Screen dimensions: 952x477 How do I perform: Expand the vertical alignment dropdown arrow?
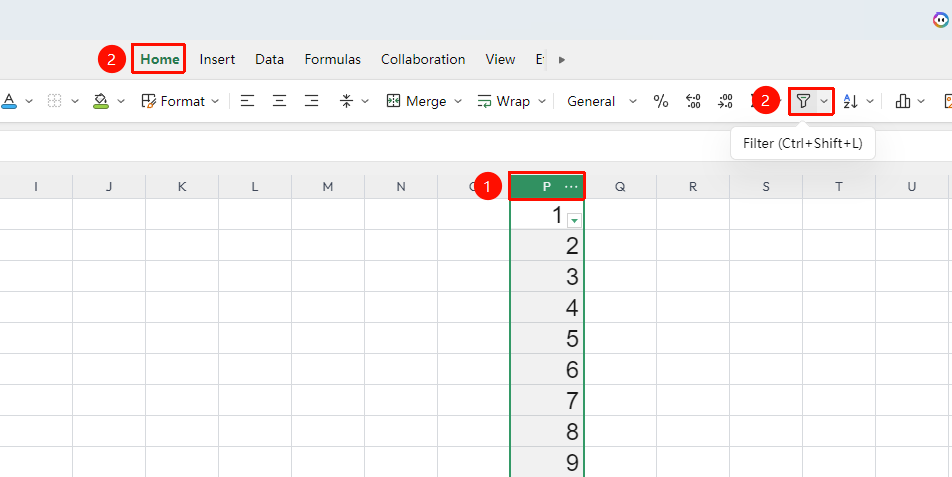(x=365, y=101)
